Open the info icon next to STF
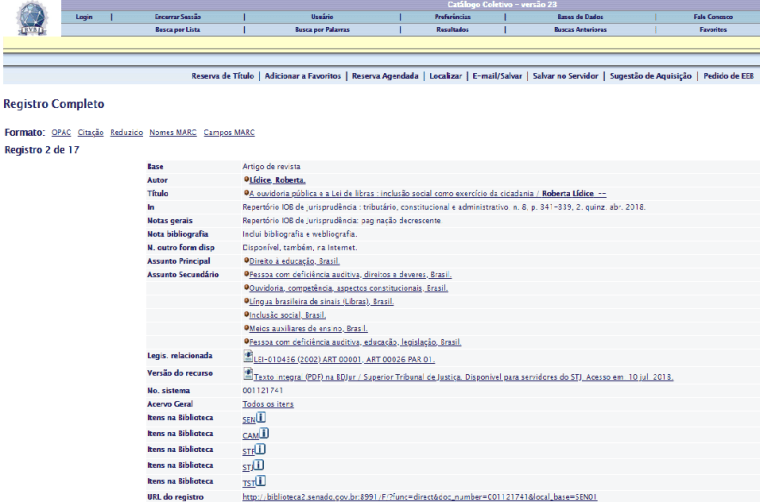 tap(260, 449)
